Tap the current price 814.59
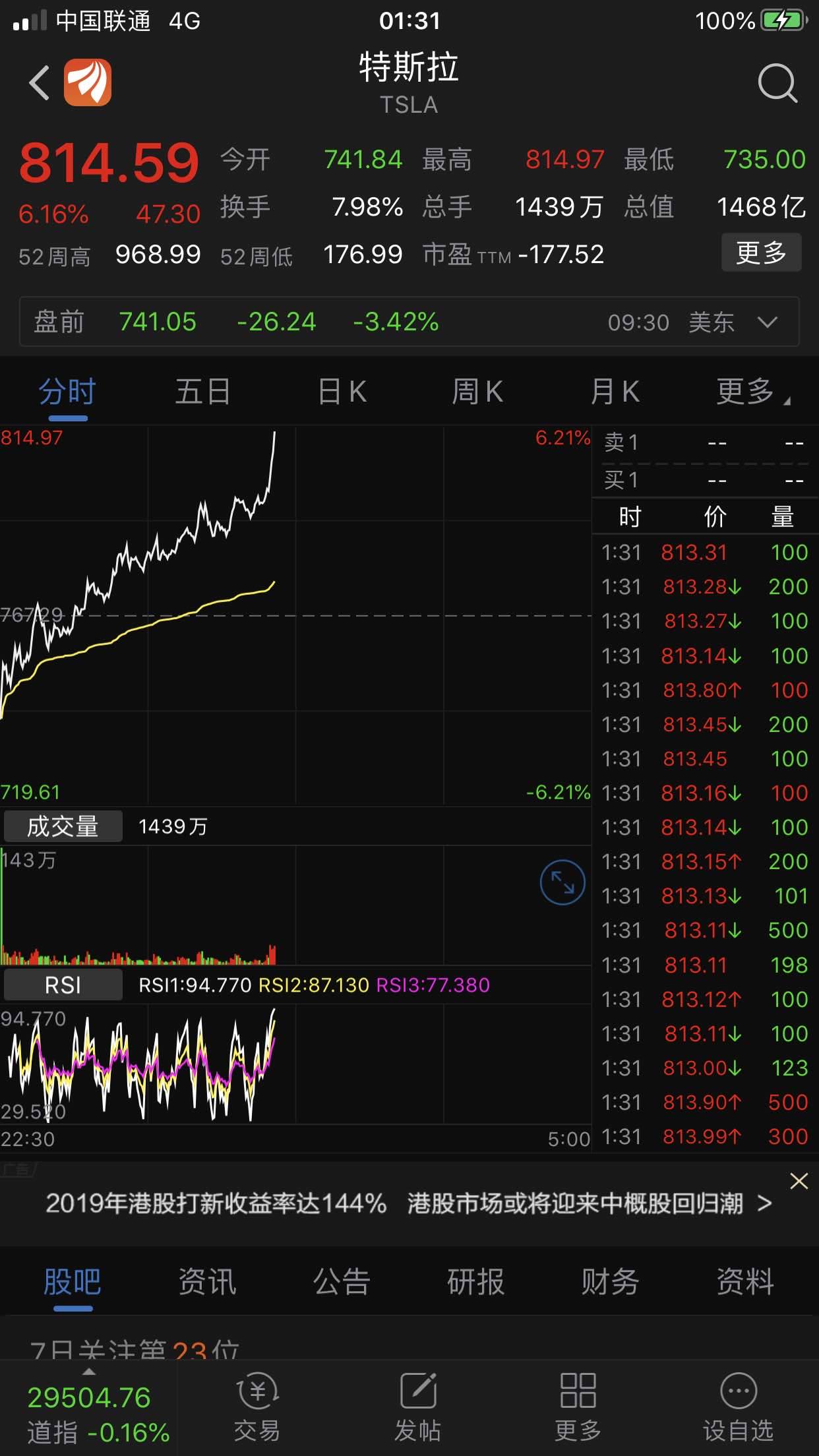The height and width of the screenshot is (1456, 819). coord(109,163)
